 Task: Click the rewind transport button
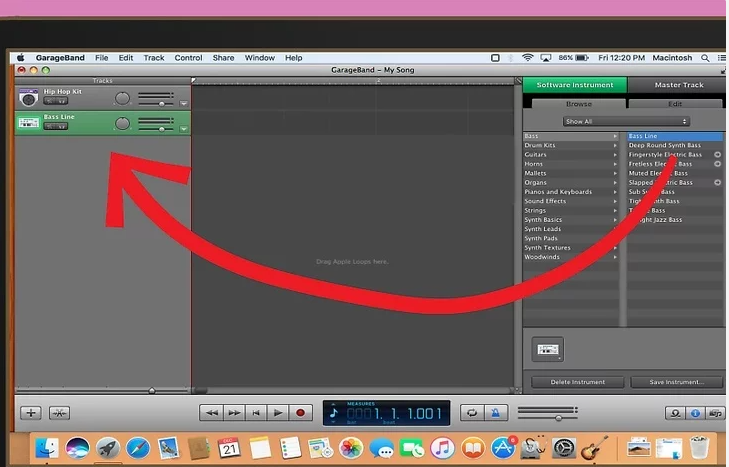tap(212, 413)
